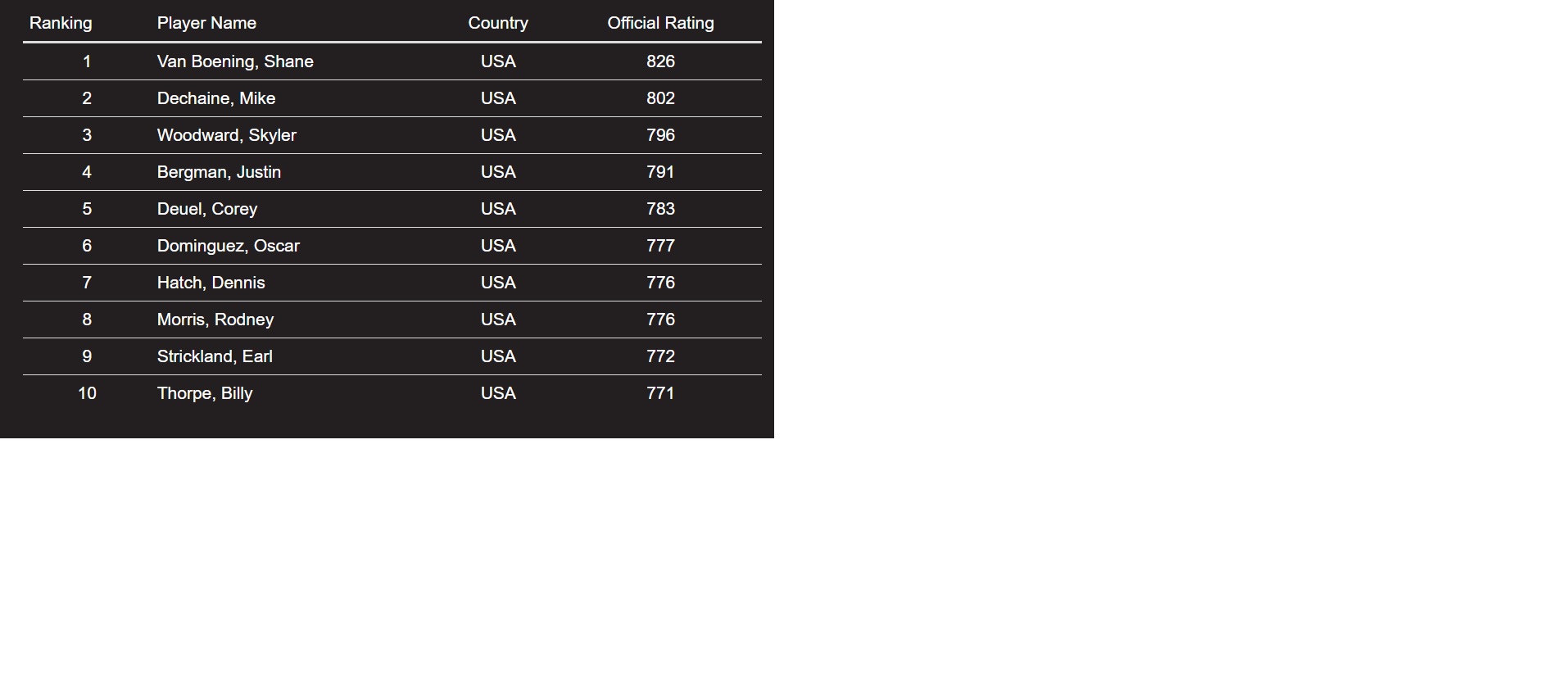Click player name Hatch, Dennis
The image size is (1568, 689).
(x=211, y=283)
